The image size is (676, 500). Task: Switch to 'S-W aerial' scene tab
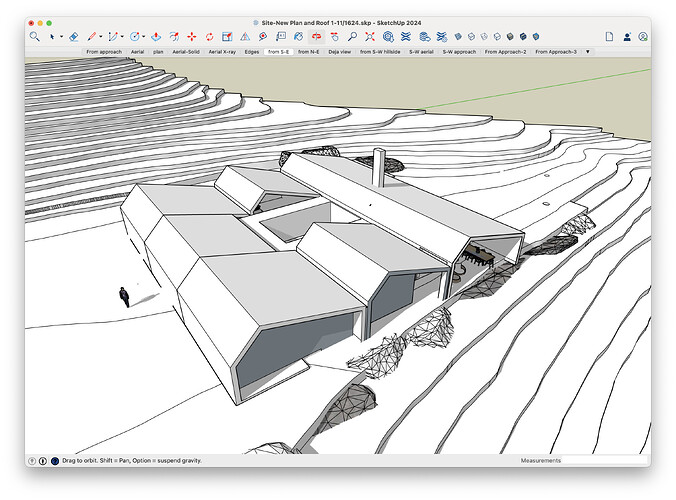click(x=421, y=52)
